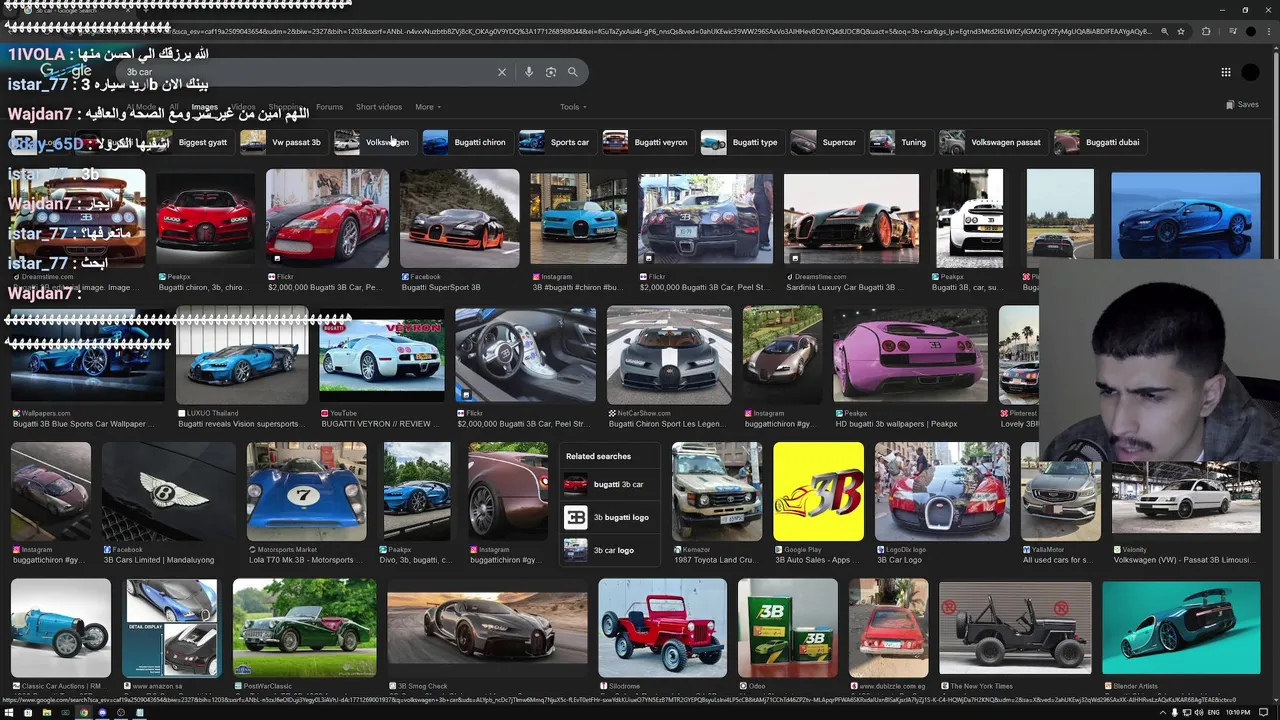Viewport: 1280px width, 720px height.
Task: Start a voice search with the microphone icon
Action: (529, 72)
